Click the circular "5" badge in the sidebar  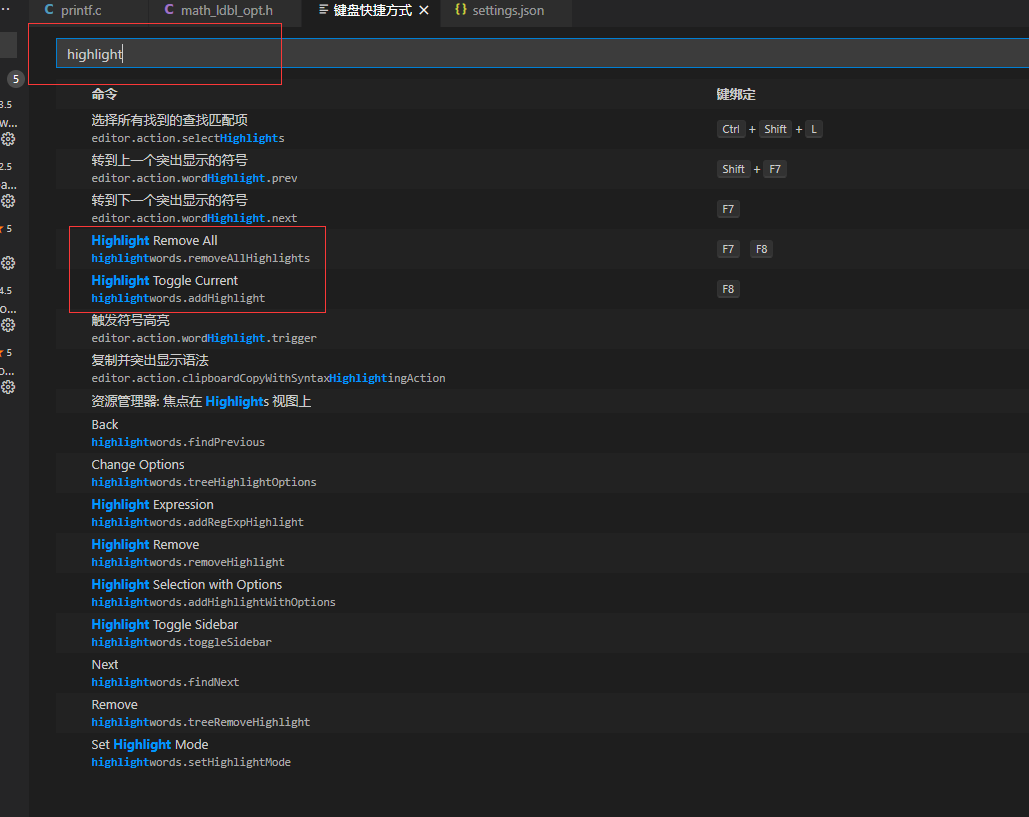pos(15,78)
